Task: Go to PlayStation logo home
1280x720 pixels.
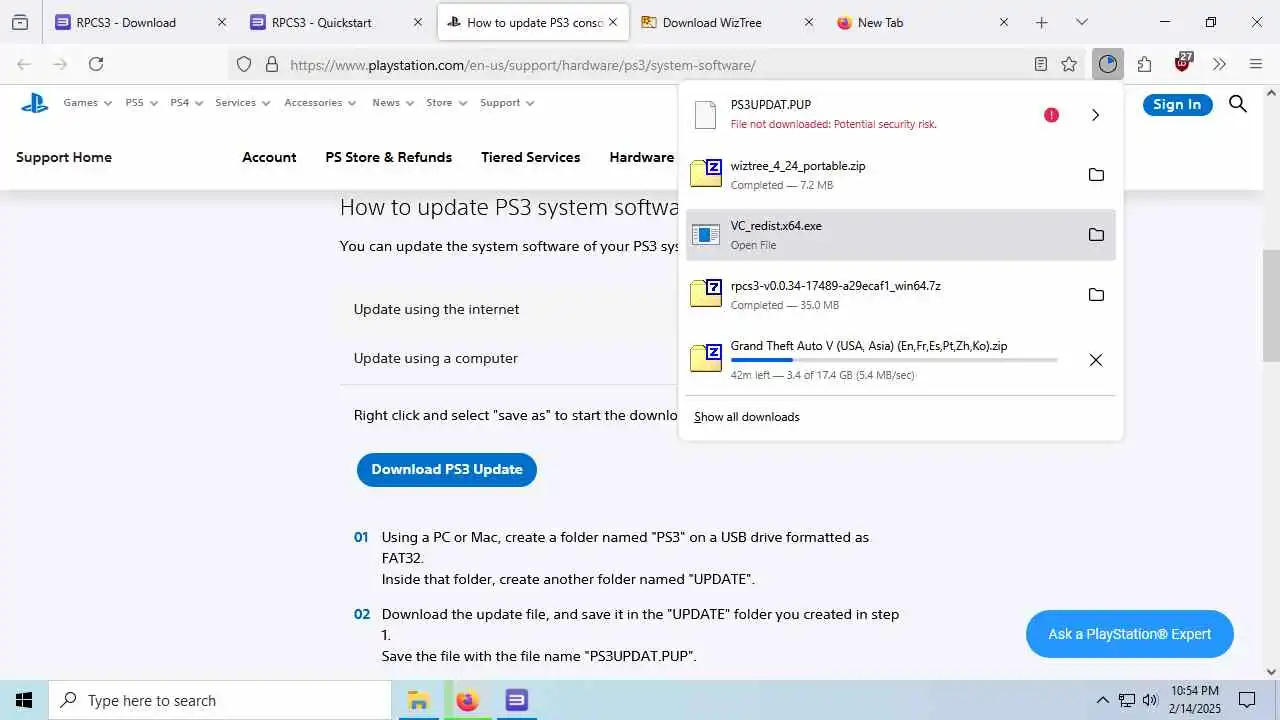Action: tap(34, 102)
